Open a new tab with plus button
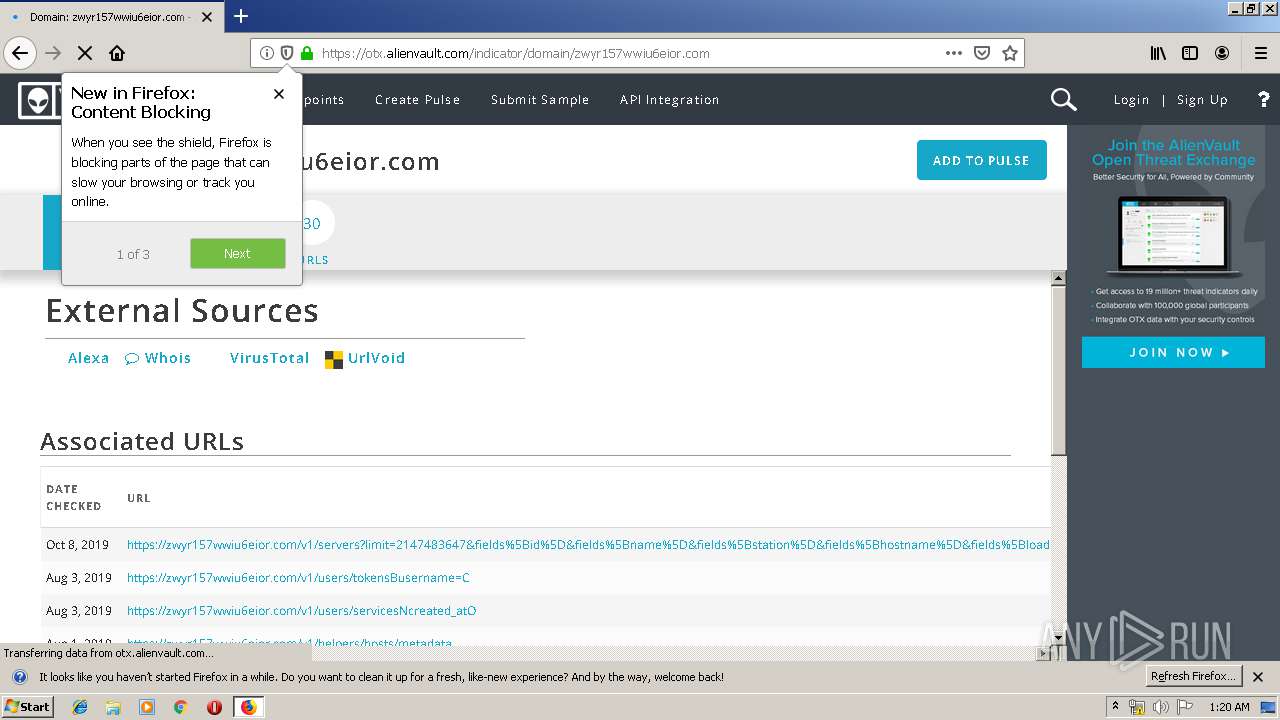Viewport: 1280px width, 720px height. tap(241, 16)
